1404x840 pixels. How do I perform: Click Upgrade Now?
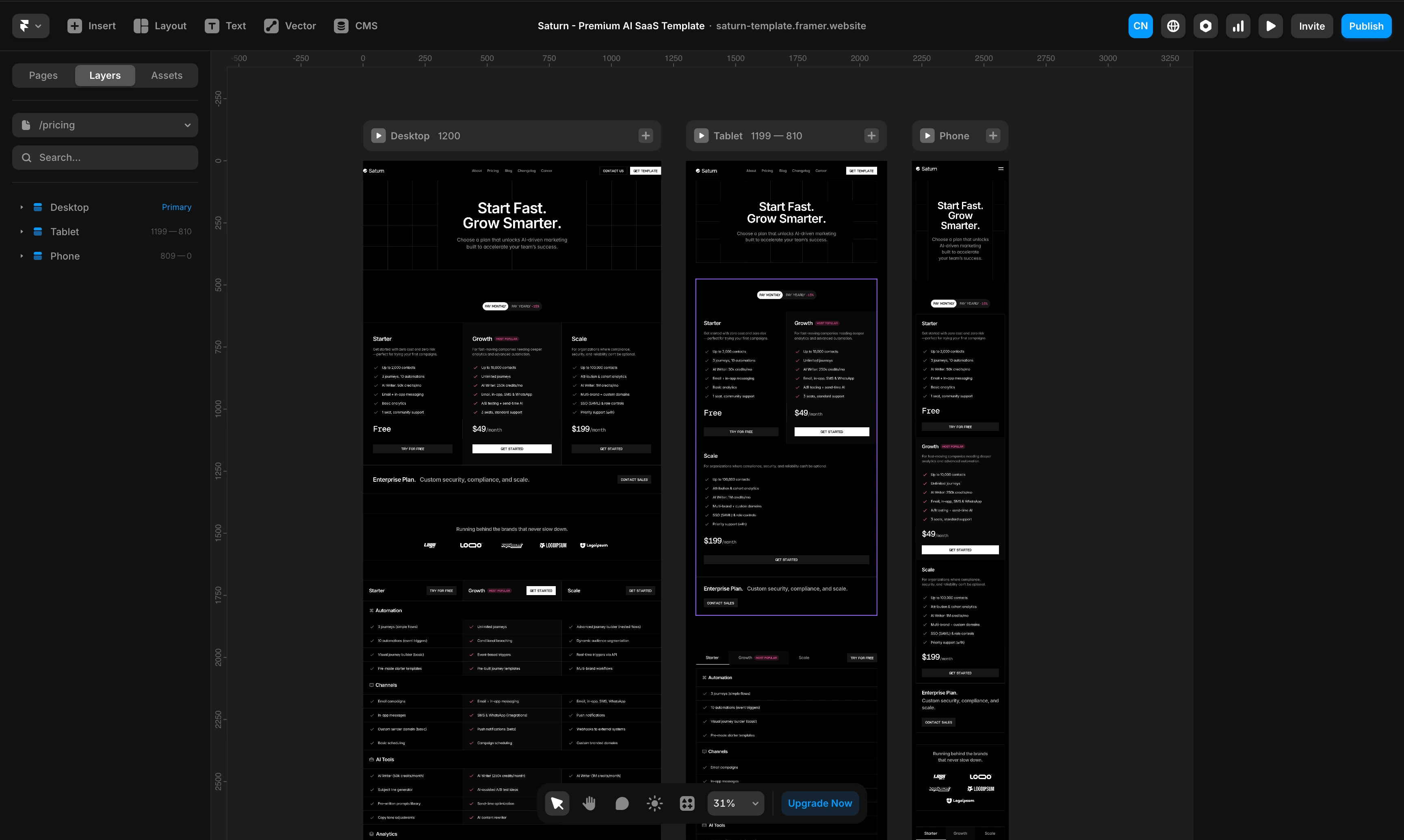click(x=820, y=803)
